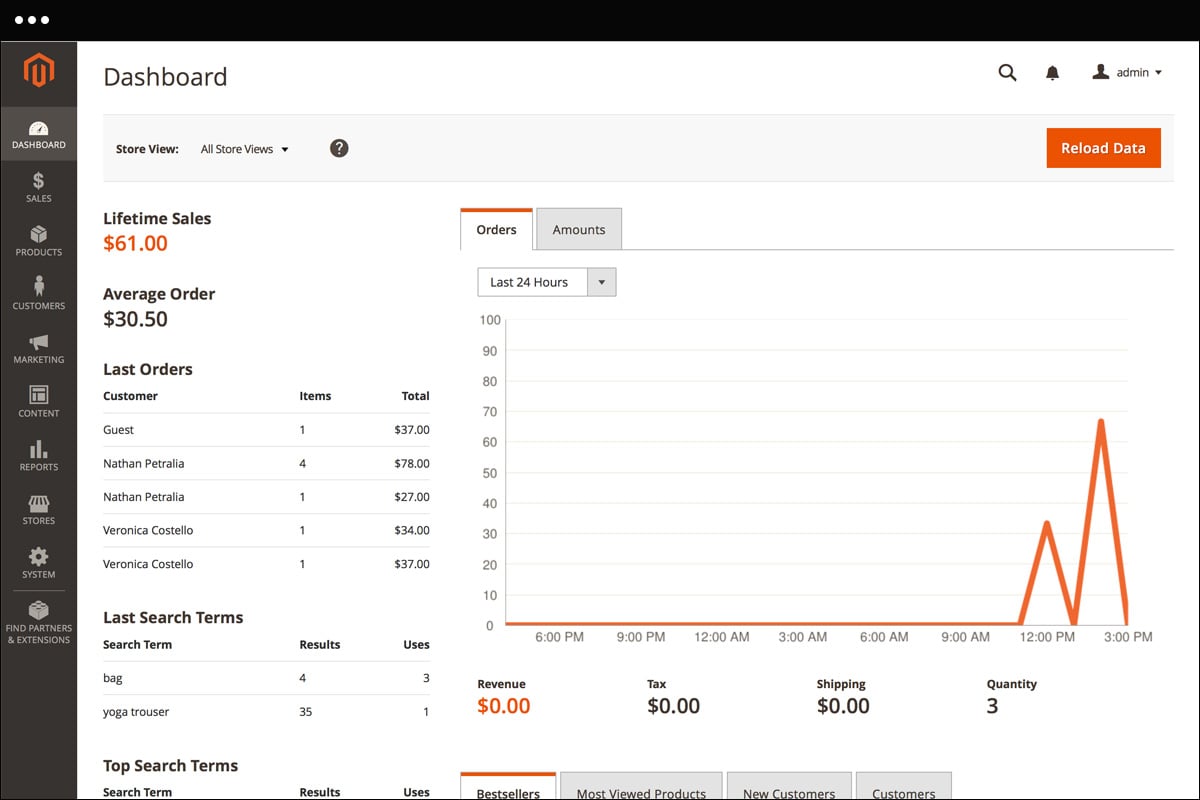The width and height of the screenshot is (1200, 800).
Task: Open the All Store Views dropdown
Action: click(244, 149)
